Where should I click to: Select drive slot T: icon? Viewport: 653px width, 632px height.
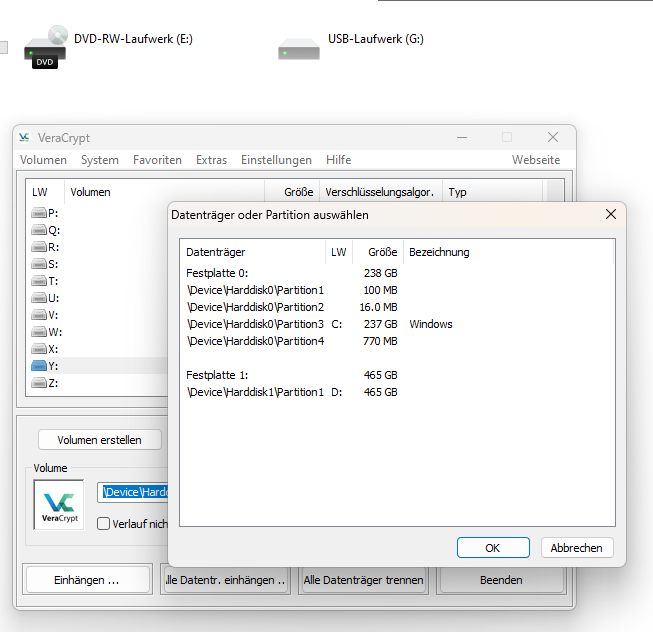click(39, 281)
